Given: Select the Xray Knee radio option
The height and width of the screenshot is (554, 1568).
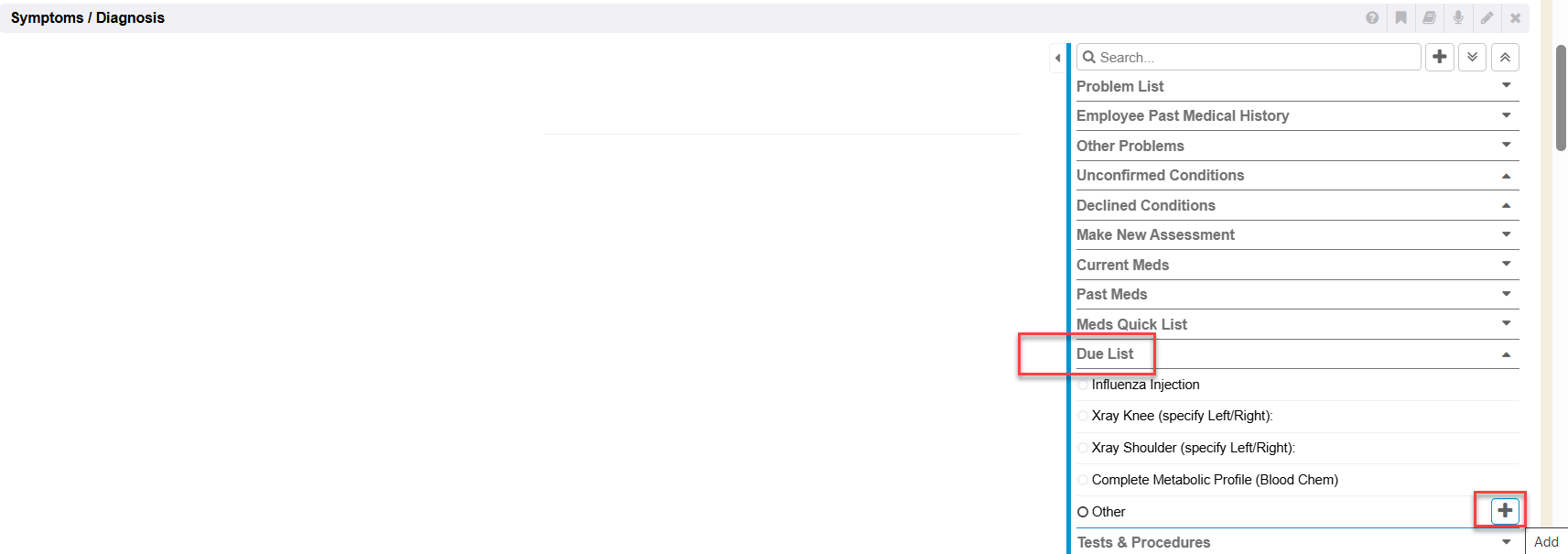Looking at the screenshot, I should (1084, 416).
